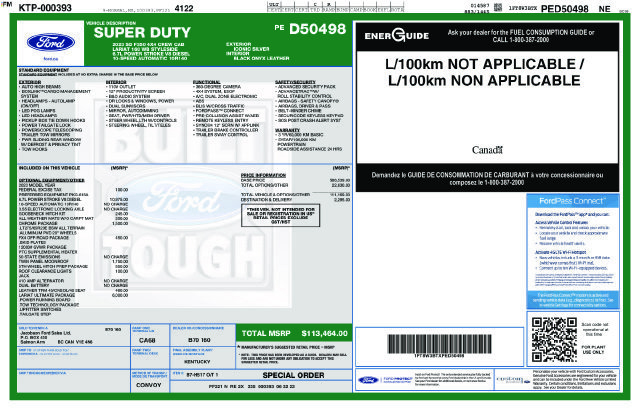Click the SPECIAL ORDER label
The image size is (640, 414).
pos(293,375)
